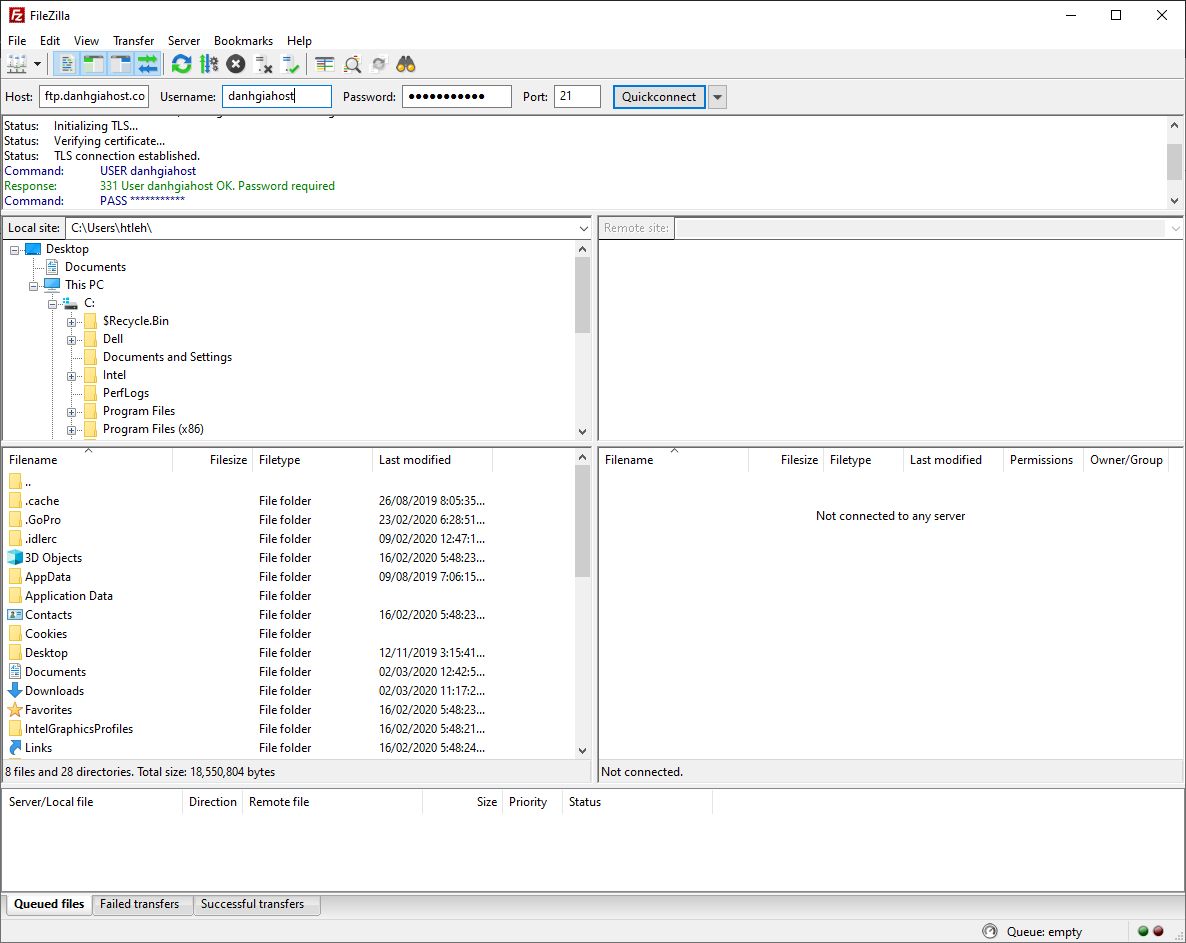Open the Site Manager icon
Image resolution: width=1186 pixels, height=943 pixels.
pyautogui.click(x=17, y=65)
